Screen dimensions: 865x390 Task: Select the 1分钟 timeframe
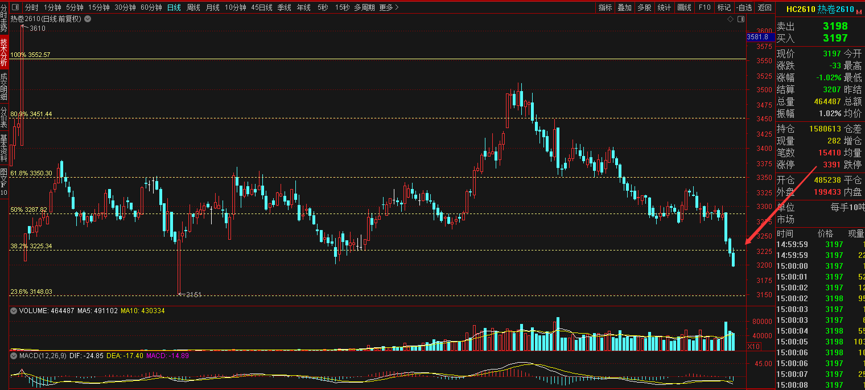click(52, 7)
